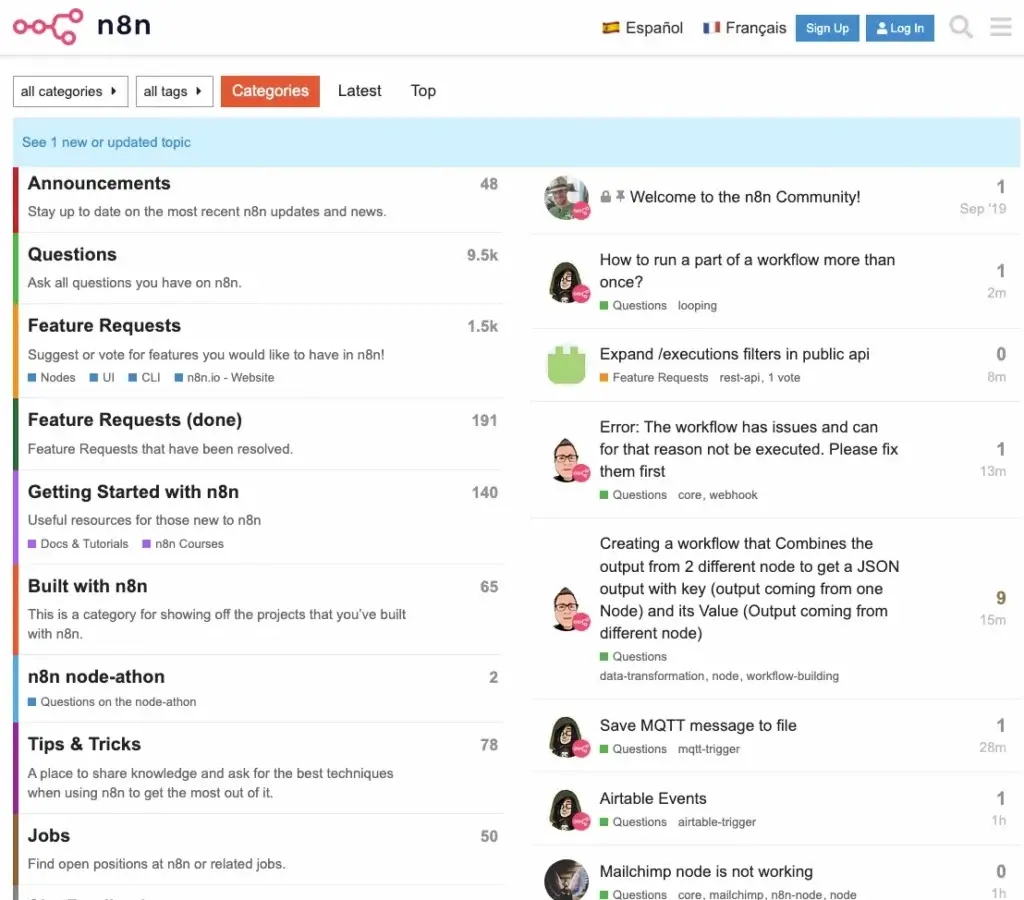The image size is (1024, 900).
Task: Open topic How to run a part of a workflow
Action: tap(747, 271)
